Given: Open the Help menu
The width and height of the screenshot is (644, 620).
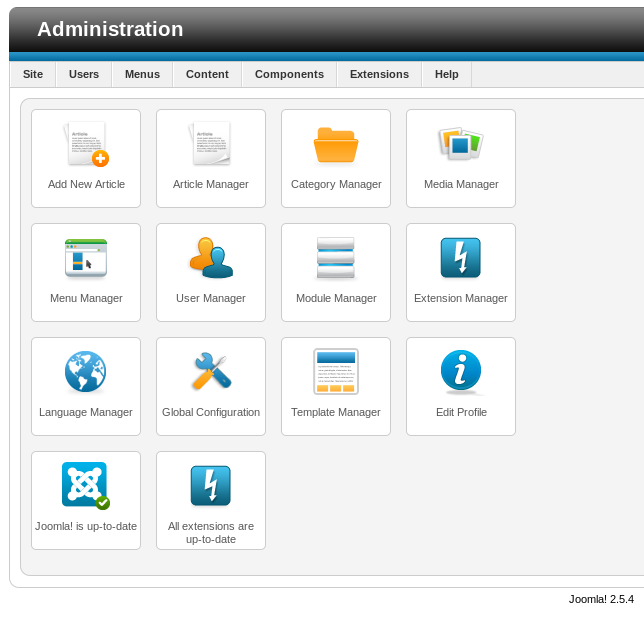Looking at the screenshot, I should [447, 74].
